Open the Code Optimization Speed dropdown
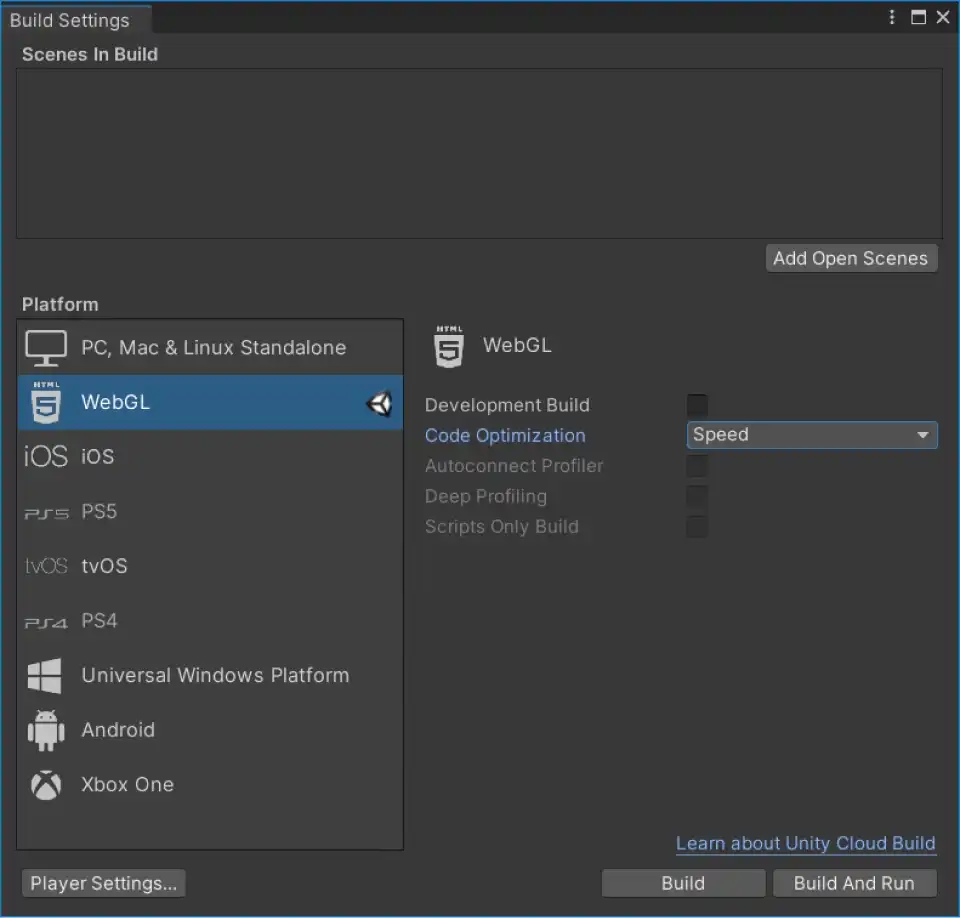 (811, 435)
